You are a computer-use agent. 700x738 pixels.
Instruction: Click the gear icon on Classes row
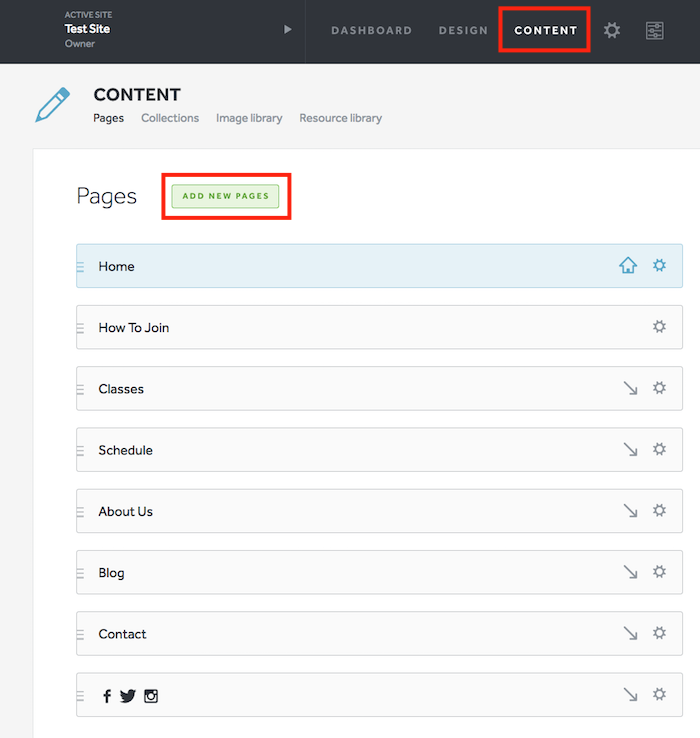(x=659, y=388)
